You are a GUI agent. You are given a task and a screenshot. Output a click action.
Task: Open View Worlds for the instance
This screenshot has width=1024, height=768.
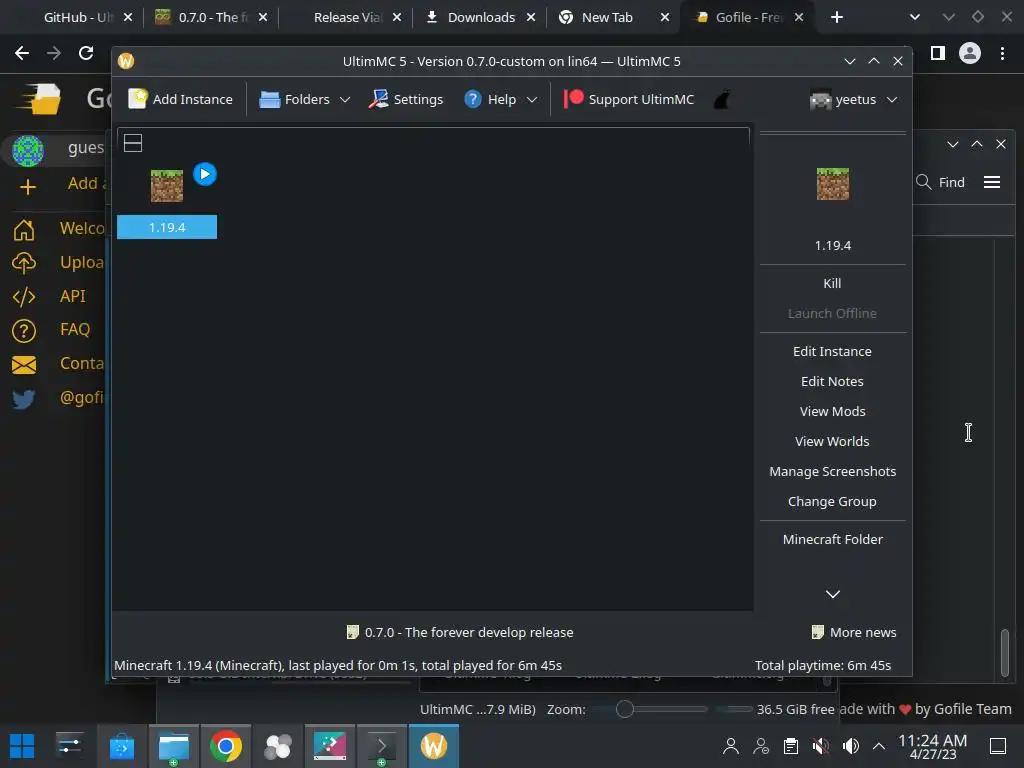tap(832, 441)
